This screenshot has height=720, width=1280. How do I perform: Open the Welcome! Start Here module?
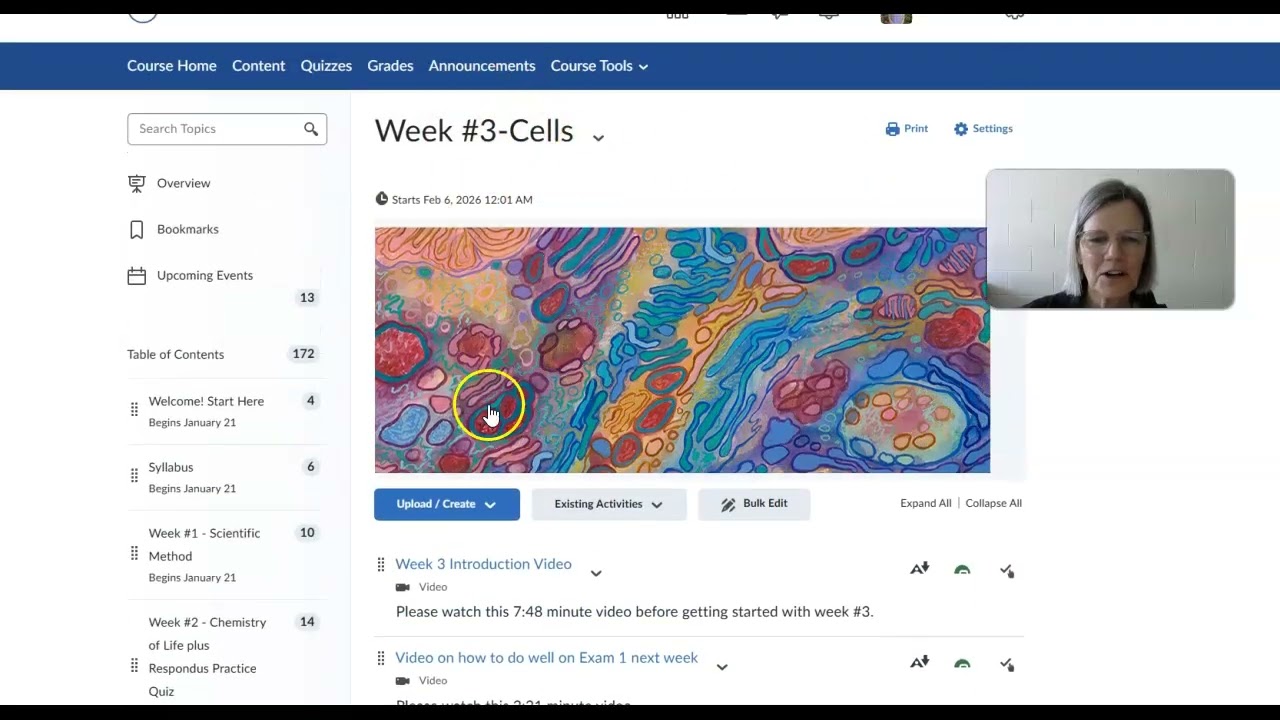tap(206, 401)
